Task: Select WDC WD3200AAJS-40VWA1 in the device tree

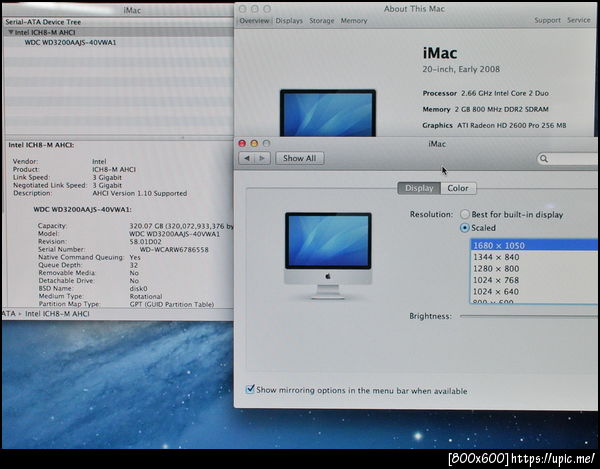Action: tap(70, 42)
